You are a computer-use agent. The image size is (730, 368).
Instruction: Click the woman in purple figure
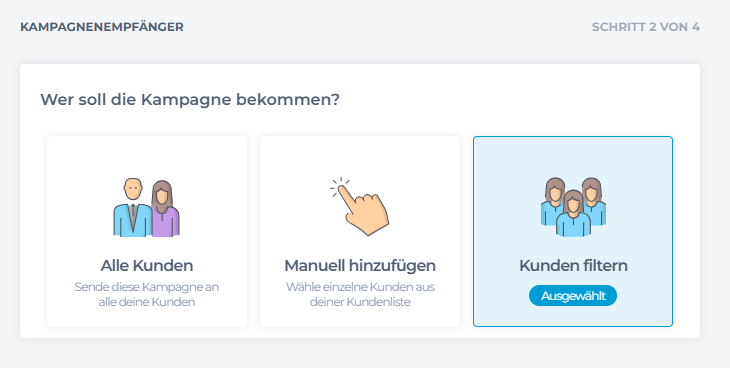[165, 209]
